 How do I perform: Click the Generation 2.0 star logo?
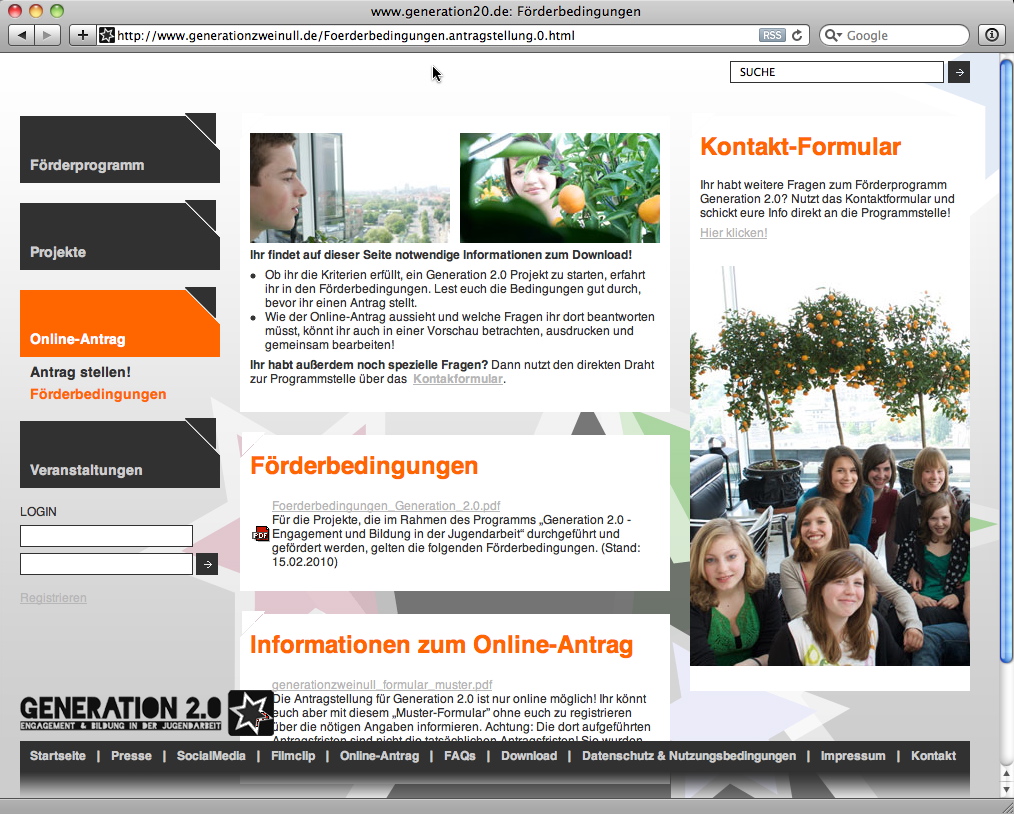pos(249,712)
